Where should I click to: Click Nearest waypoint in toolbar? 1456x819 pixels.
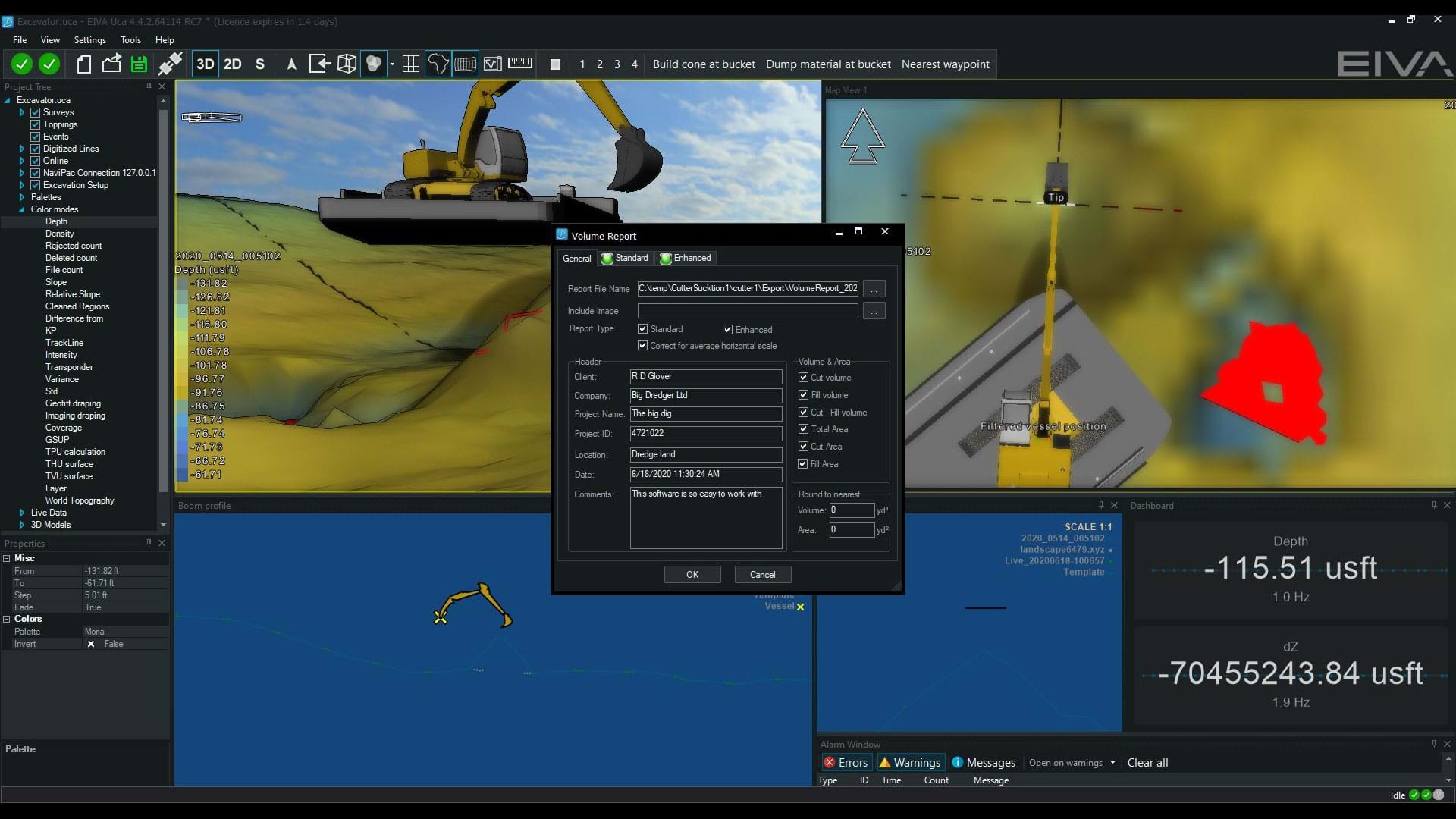click(945, 64)
